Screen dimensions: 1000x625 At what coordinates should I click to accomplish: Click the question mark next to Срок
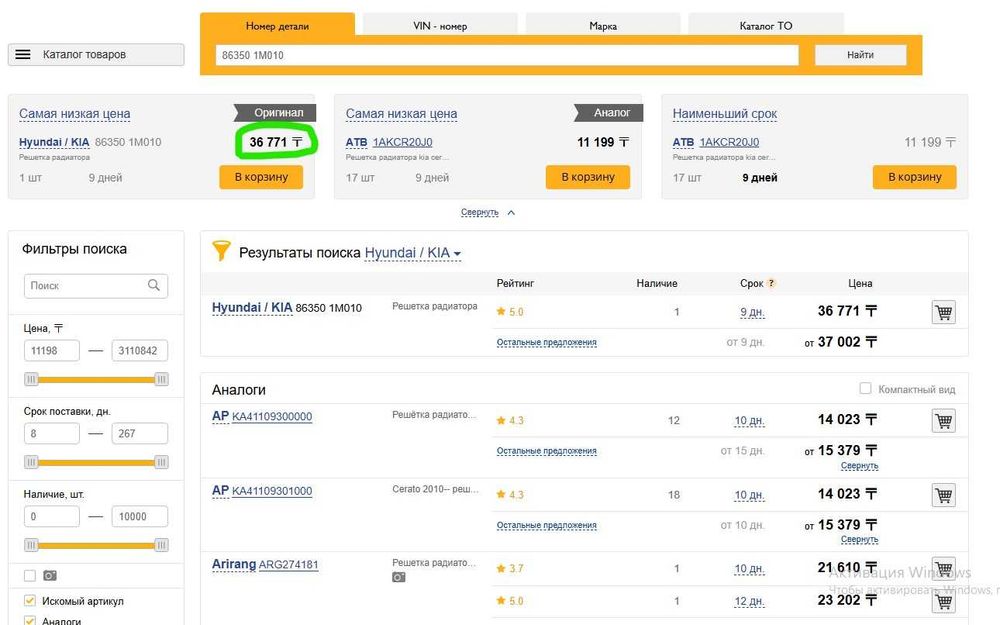click(x=771, y=283)
